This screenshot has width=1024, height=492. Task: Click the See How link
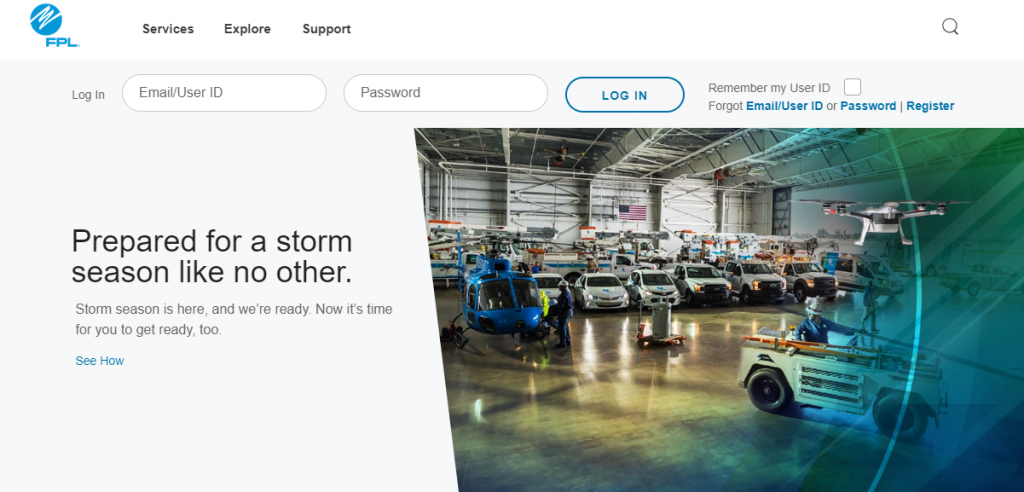(x=99, y=361)
